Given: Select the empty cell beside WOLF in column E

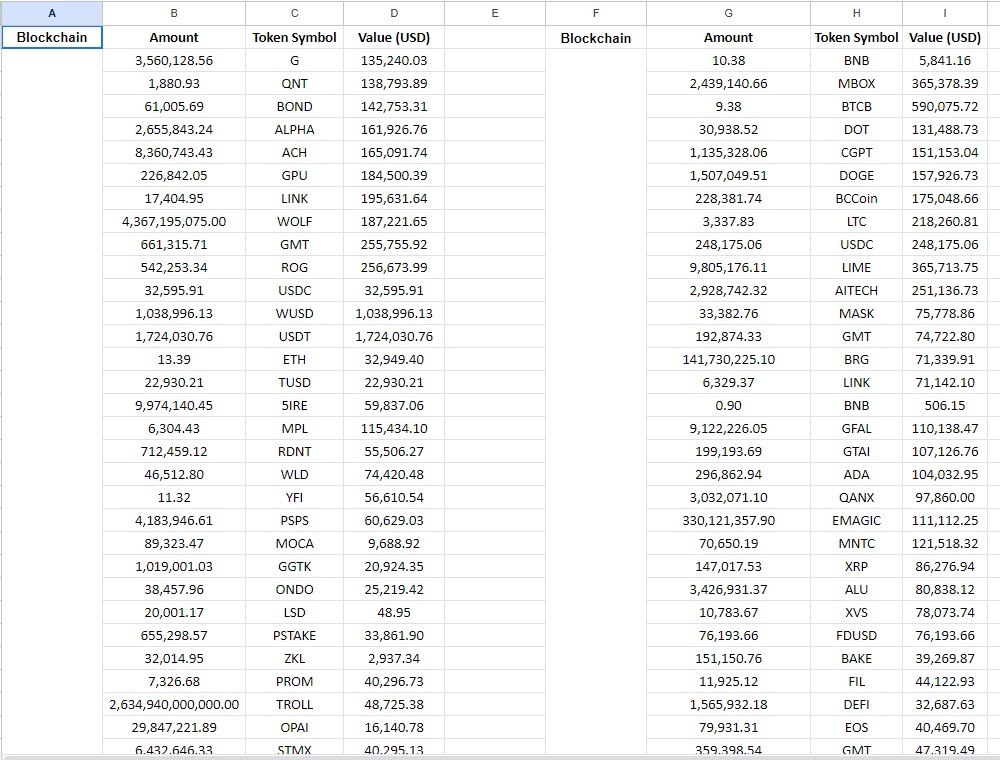Looking at the screenshot, I should pos(494,221).
